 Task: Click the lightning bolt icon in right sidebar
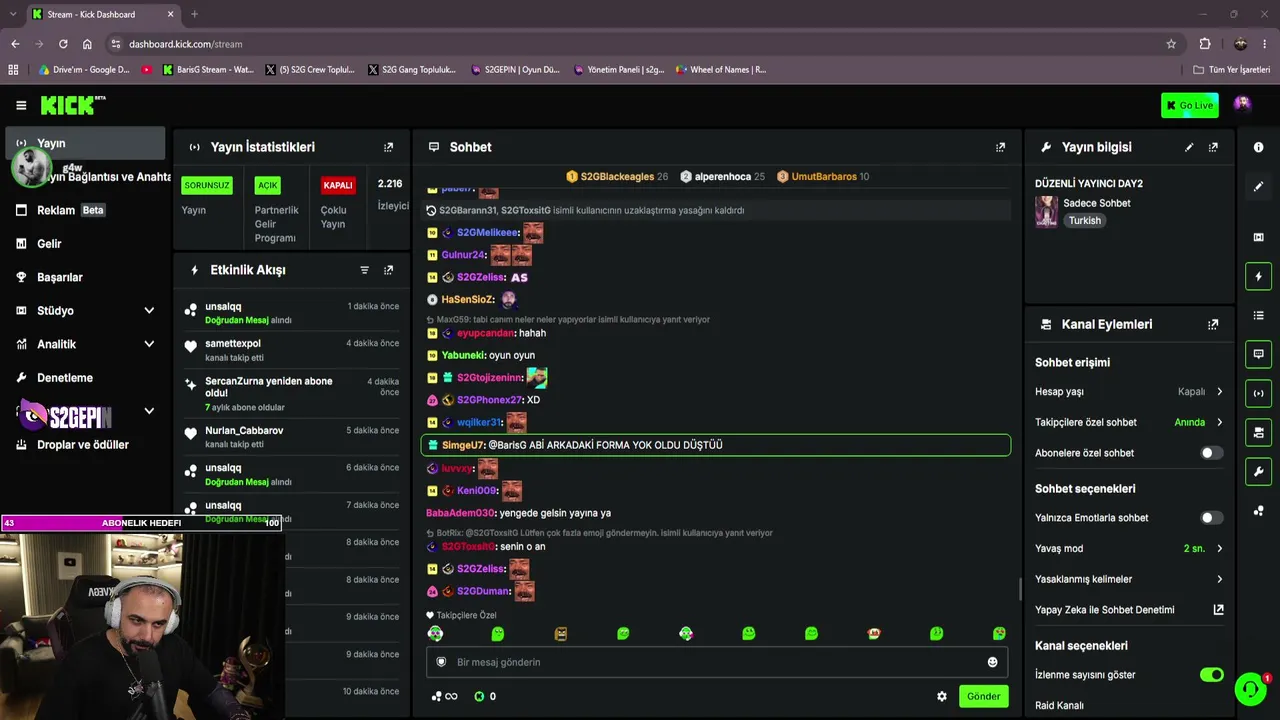click(1258, 276)
